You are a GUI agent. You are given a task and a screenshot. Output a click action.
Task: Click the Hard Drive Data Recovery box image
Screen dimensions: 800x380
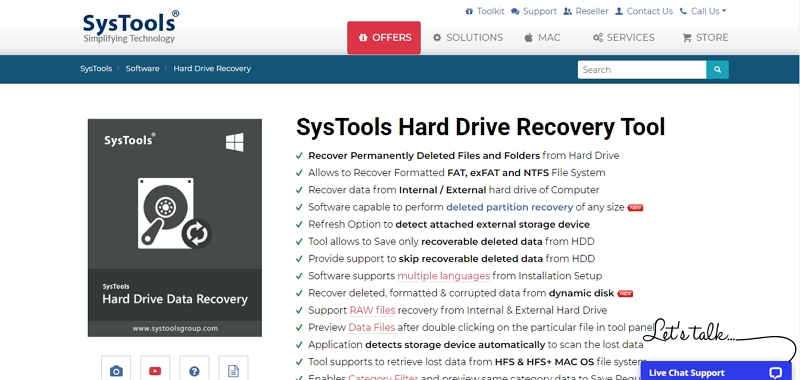tap(174, 227)
